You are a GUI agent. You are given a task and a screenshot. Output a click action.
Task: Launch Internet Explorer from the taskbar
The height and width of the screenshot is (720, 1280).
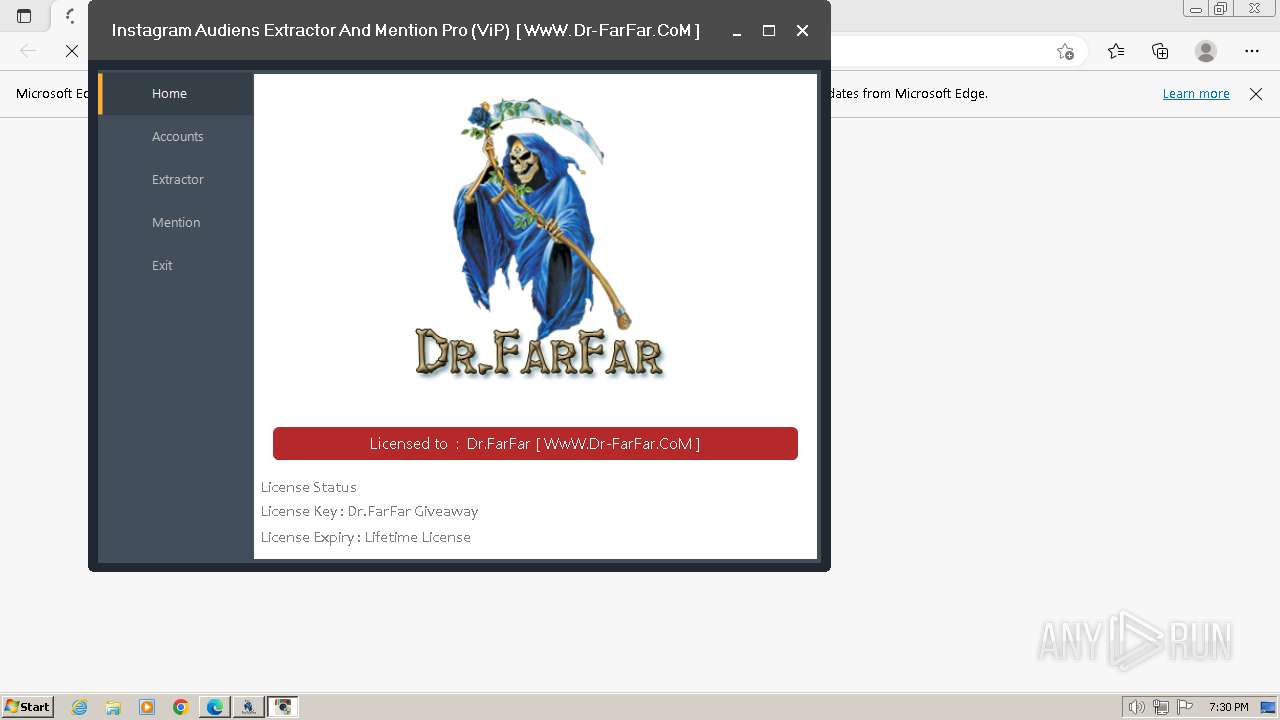coord(80,707)
